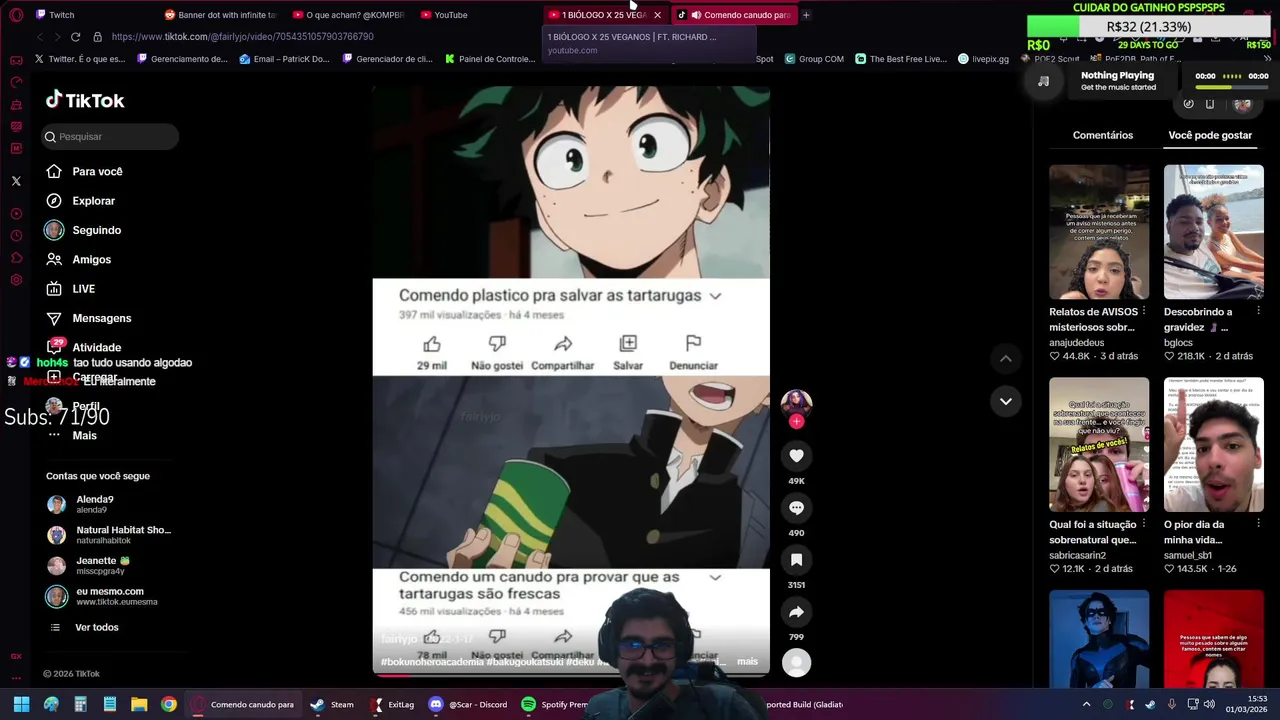Open Windows Start menu
This screenshot has height=720, width=1280.
[x=21, y=704]
